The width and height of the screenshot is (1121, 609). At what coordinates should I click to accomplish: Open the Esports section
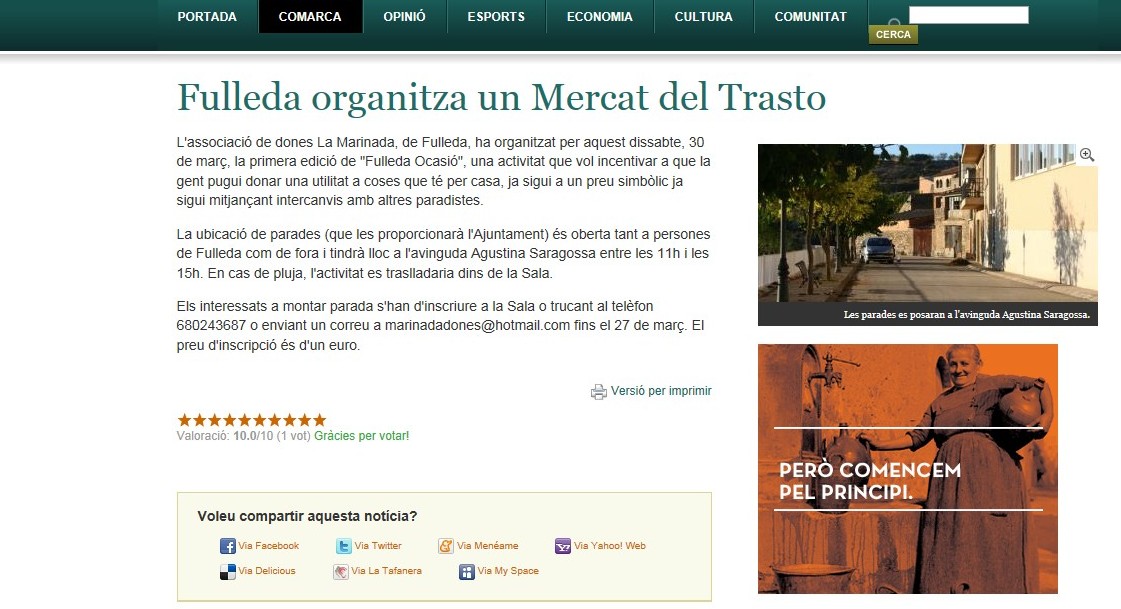[496, 16]
